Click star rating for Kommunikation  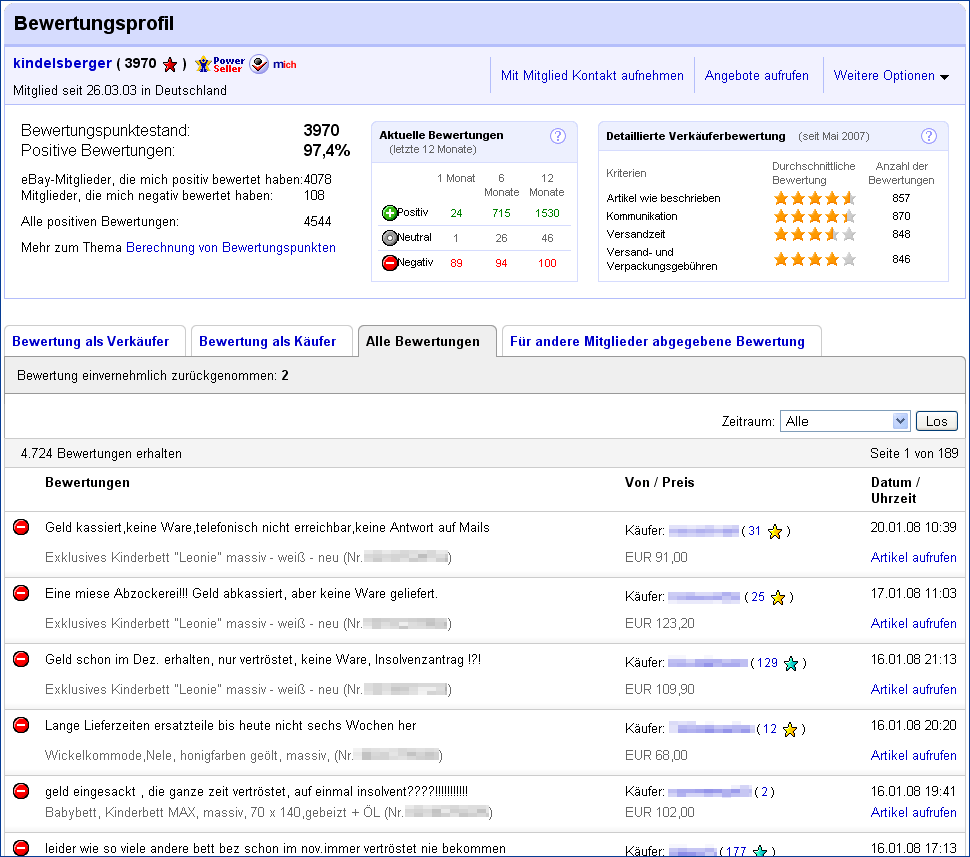tap(815, 216)
